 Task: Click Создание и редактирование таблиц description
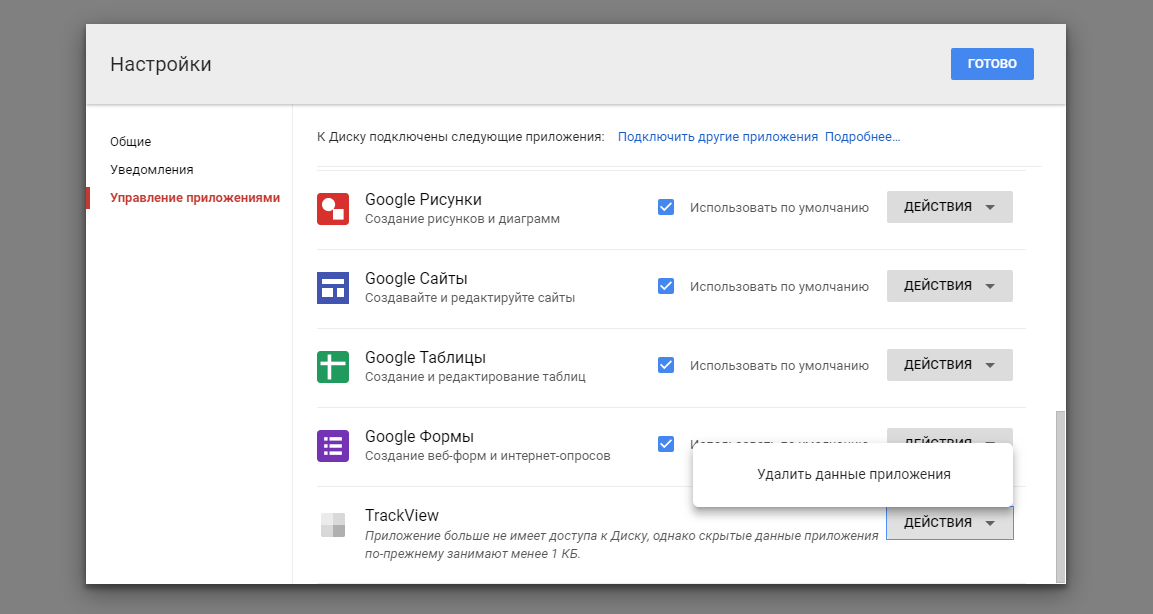475,377
